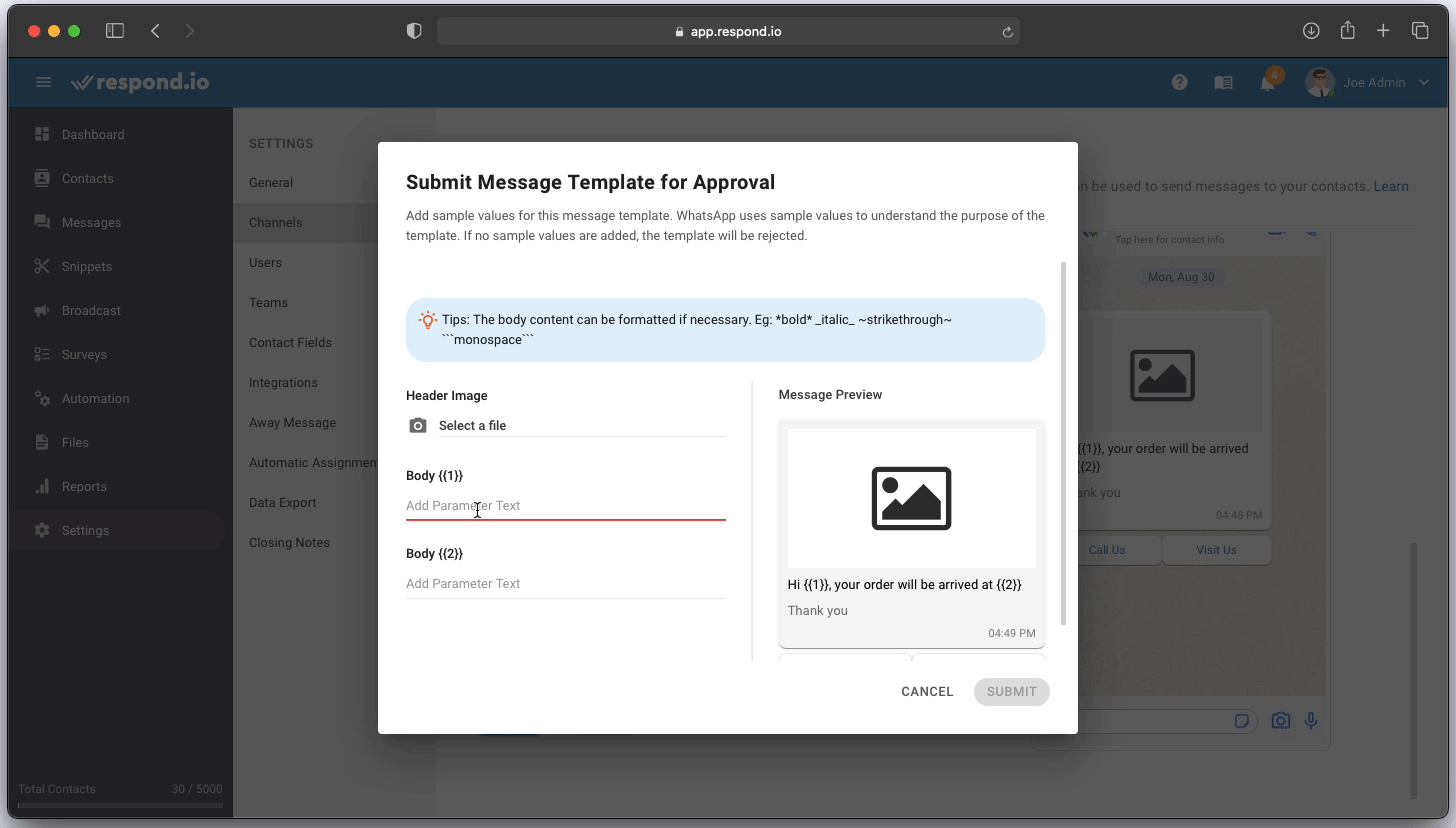Click the Automation gear icon
Screen dimensions: 1456x828
click(x=42, y=398)
